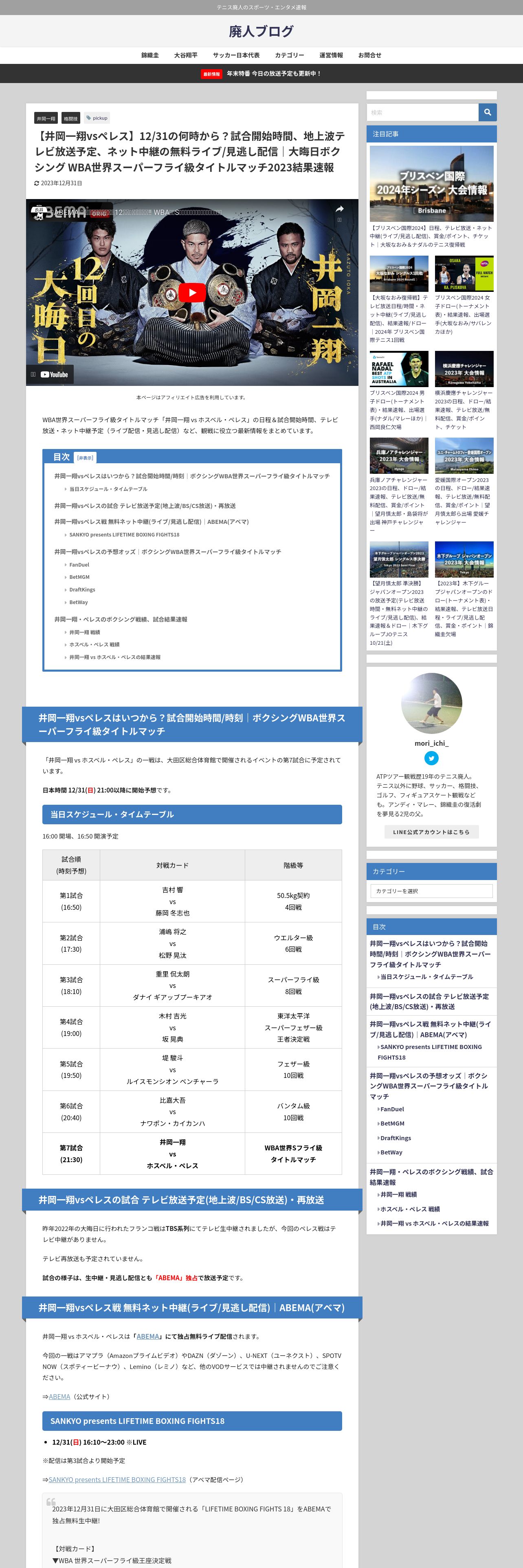Jump to ホスベル・ペレス 戦績 in main TOC
Viewport: 523px width, 1568px height.
pyautogui.click(x=94, y=644)
